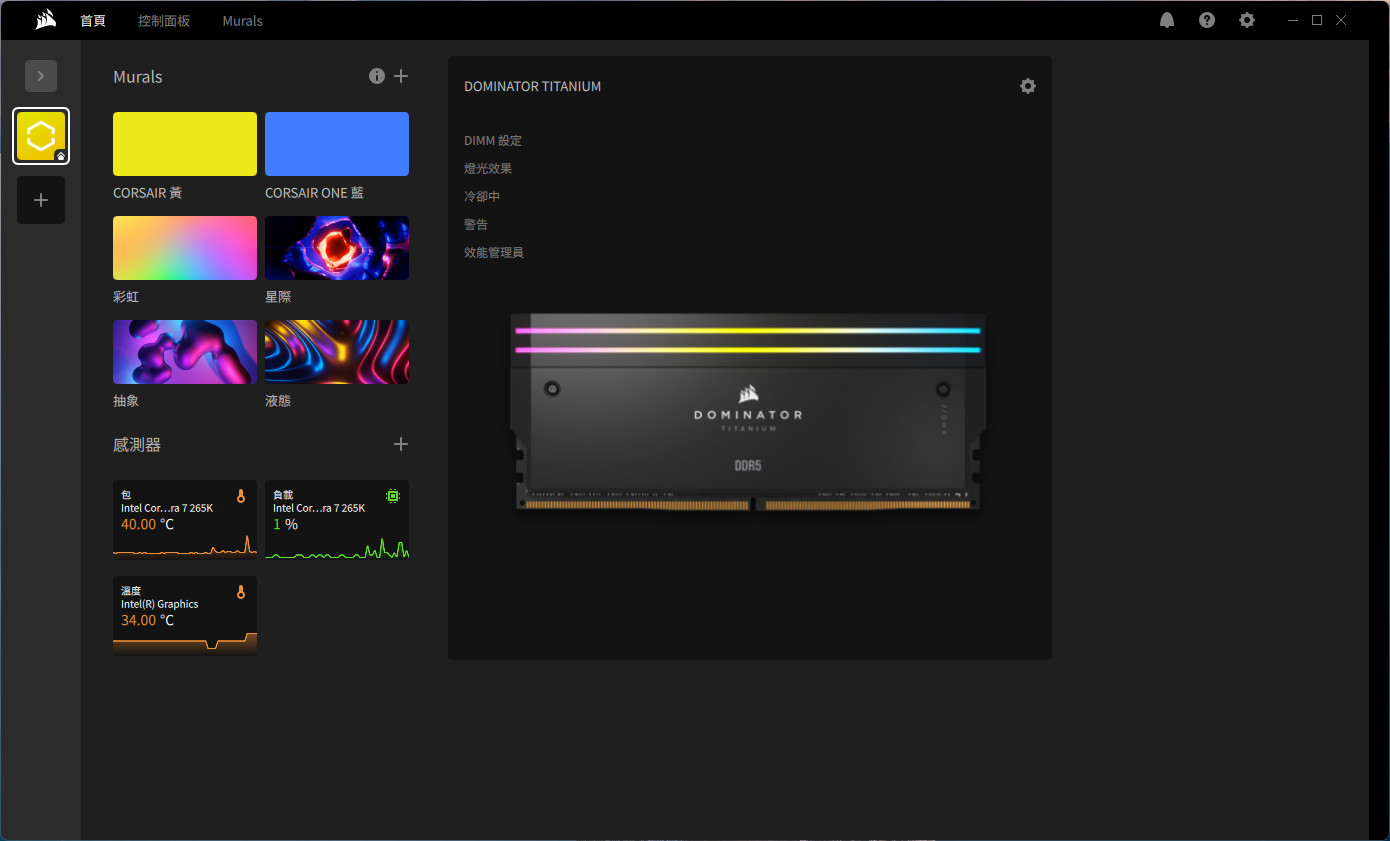
Task: Click the Murals info icon
Action: (x=377, y=76)
